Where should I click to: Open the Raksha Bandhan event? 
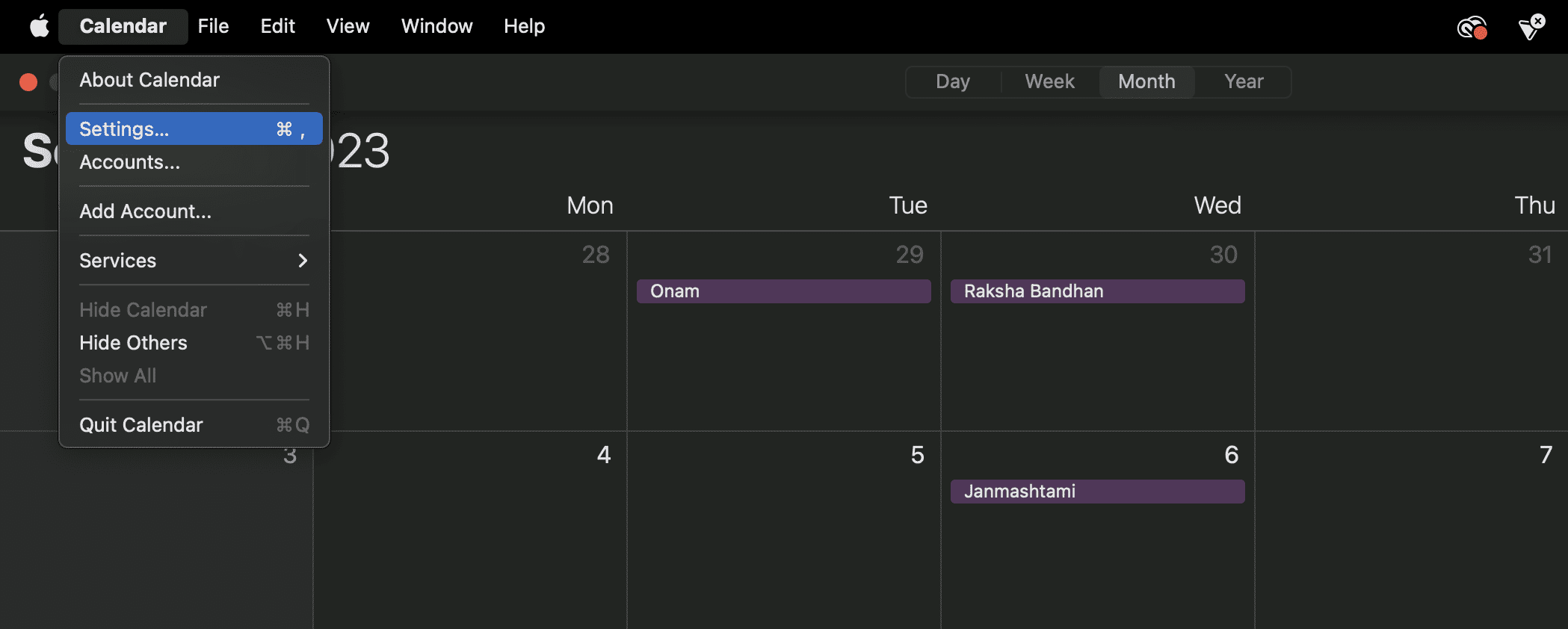[1097, 291]
